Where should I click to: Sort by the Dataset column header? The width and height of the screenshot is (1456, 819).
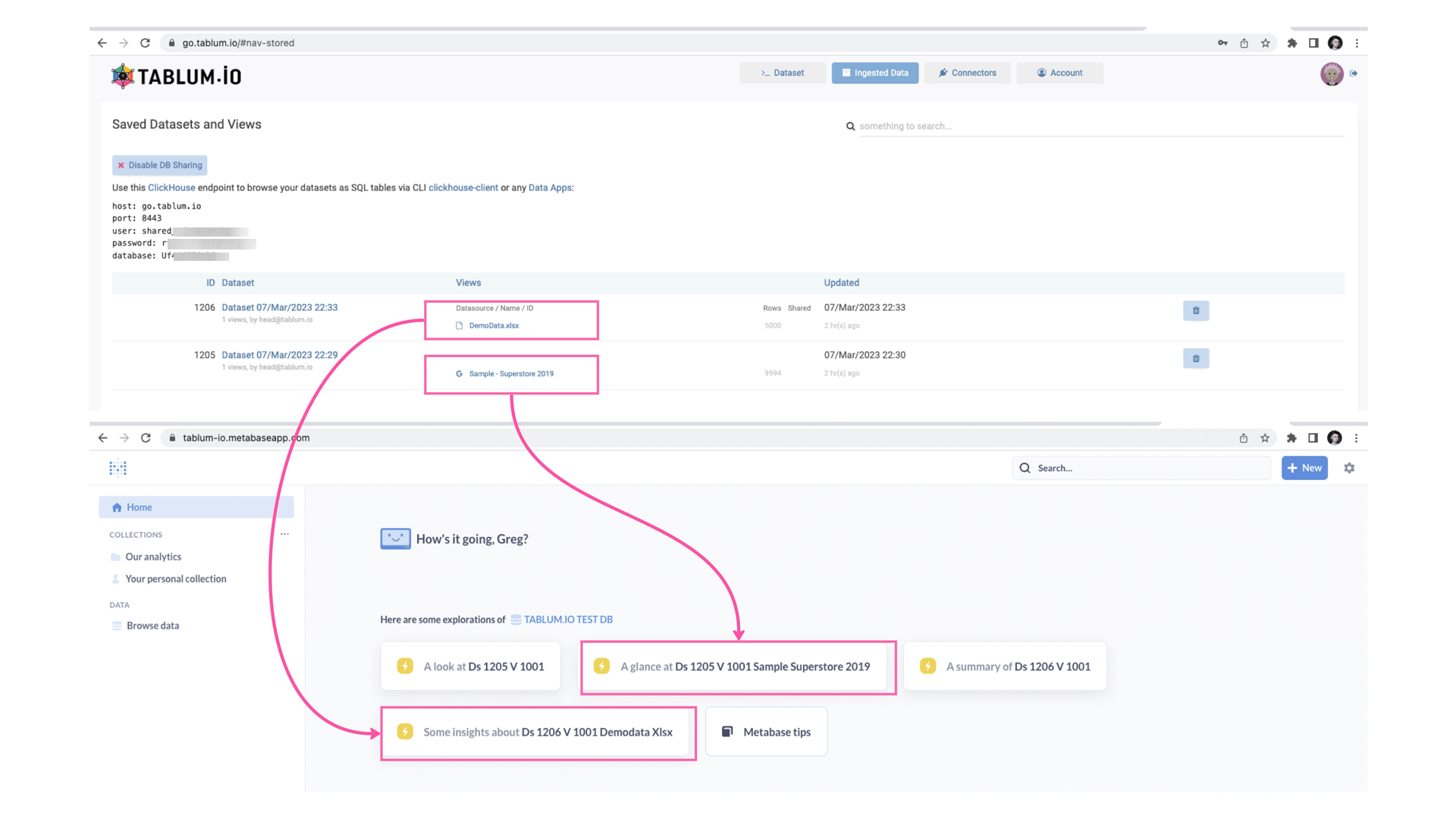pos(237,283)
